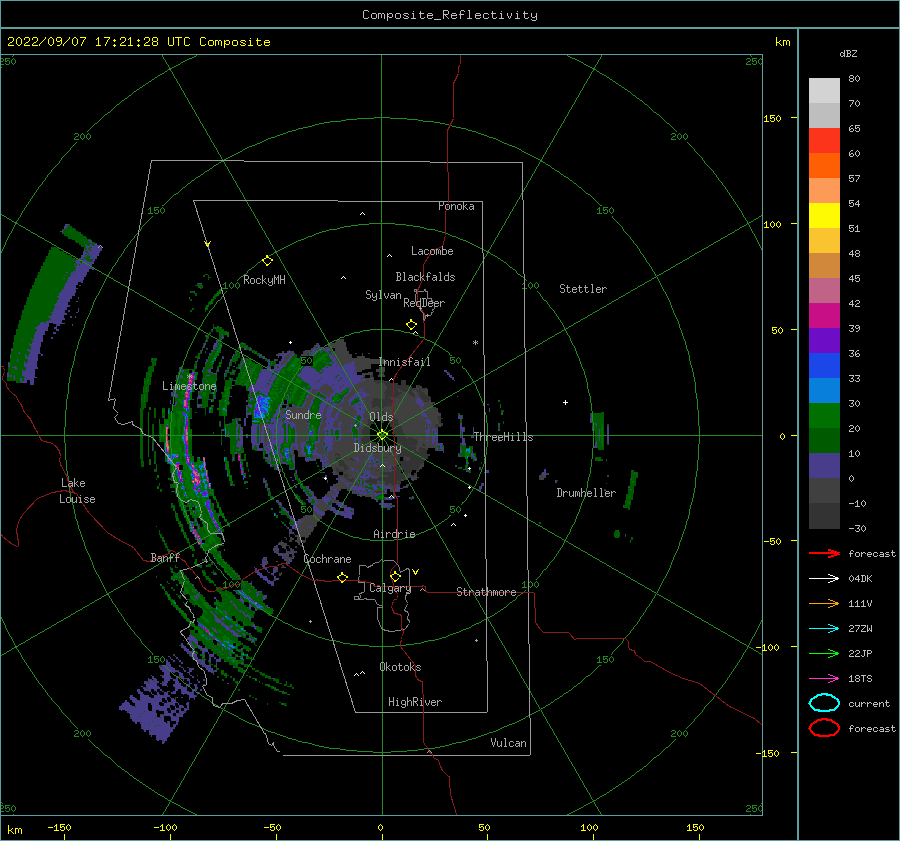This screenshot has height=841, width=900.
Task: Click the 150 tick label on right axis
Action: tap(772, 118)
